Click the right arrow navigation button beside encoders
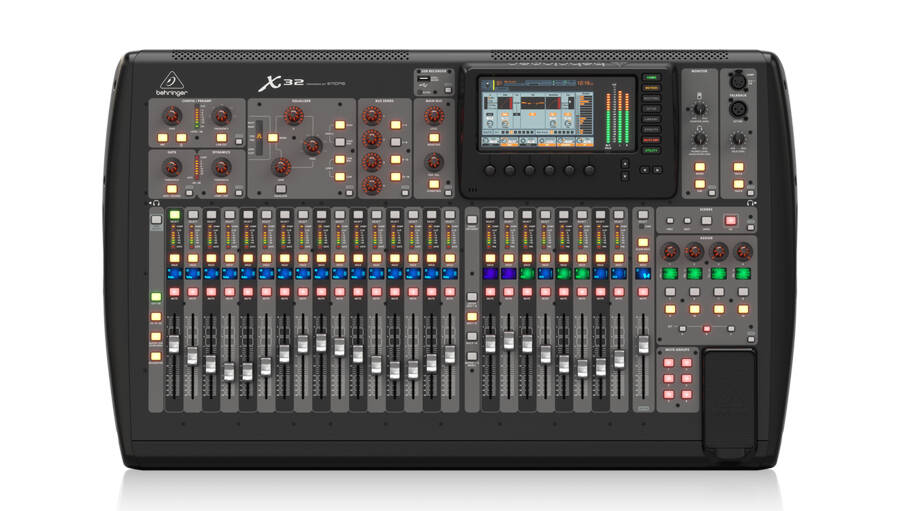The width and height of the screenshot is (900, 511). pyautogui.click(x=658, y=170)
